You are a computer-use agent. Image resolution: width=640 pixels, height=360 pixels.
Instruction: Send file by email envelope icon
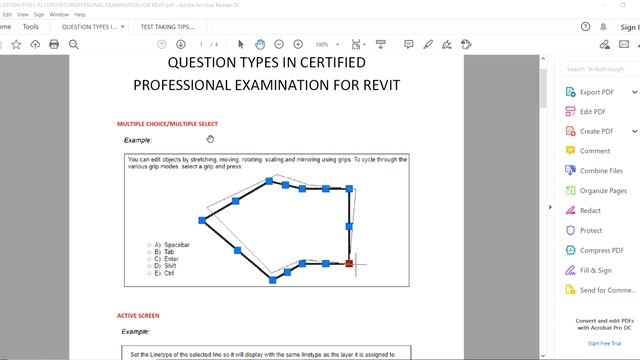point(624,44)
